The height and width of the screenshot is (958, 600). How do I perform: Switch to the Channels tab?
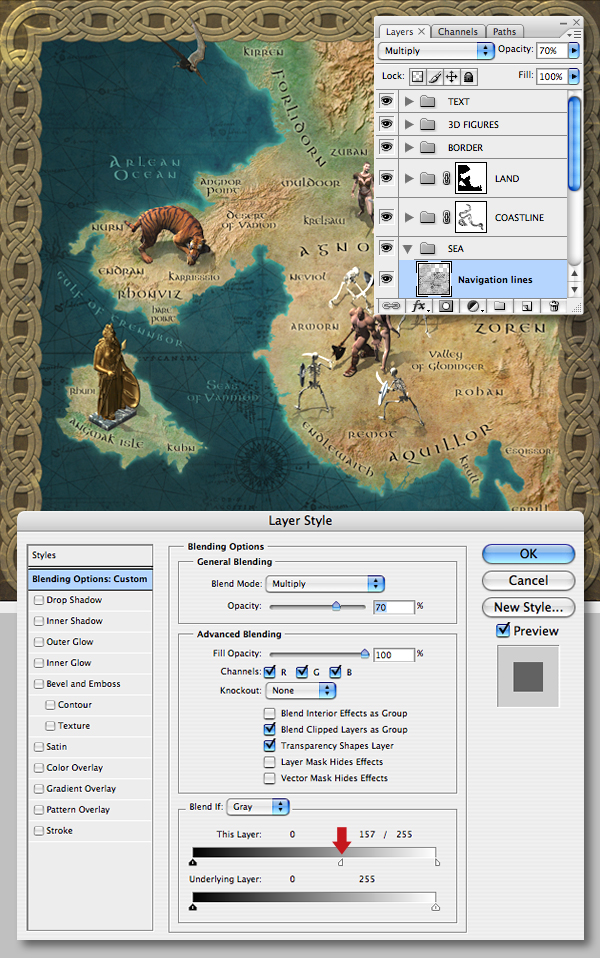tap(458, 32)
